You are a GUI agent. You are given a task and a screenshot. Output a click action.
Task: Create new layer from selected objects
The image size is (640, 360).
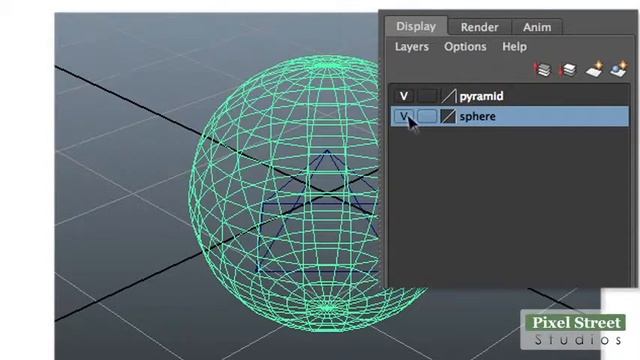(x=619, y=69)
